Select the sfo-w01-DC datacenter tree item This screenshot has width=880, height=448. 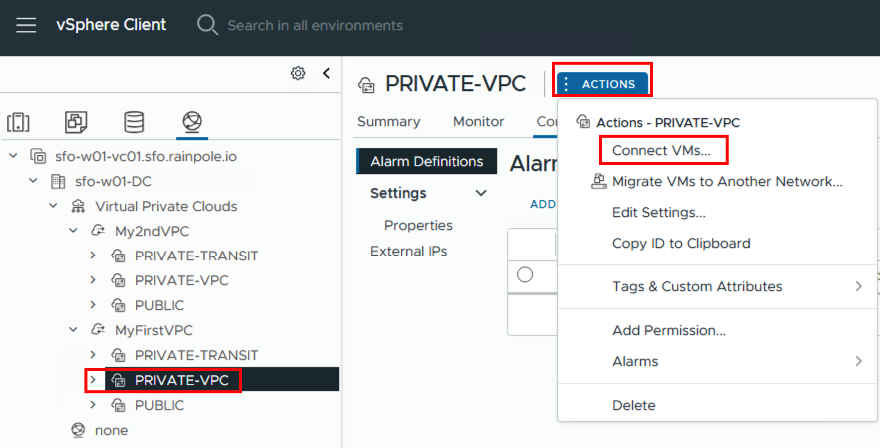(x=112, y=181)
